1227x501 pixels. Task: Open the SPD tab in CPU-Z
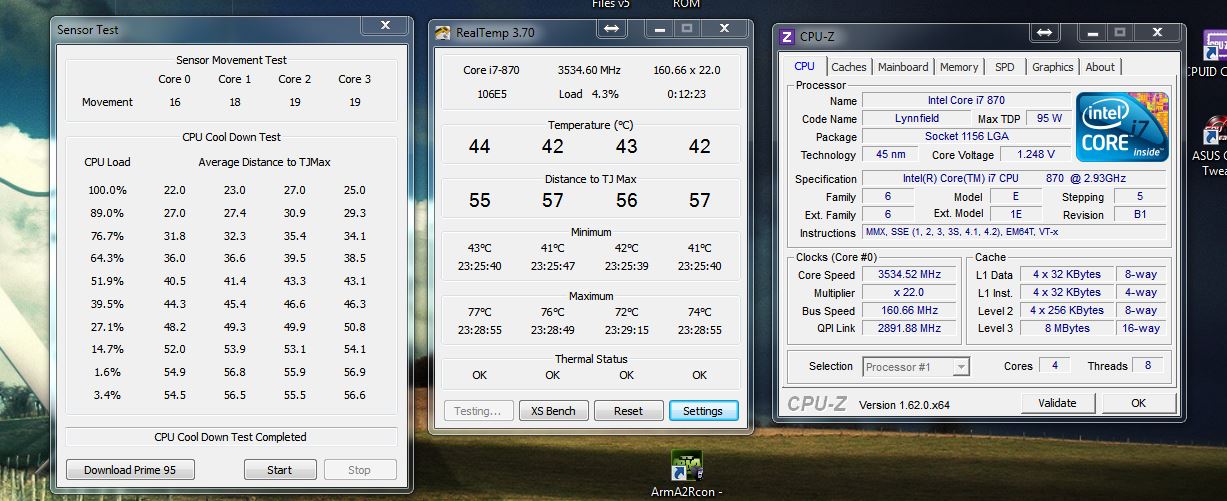(1004, 67)
